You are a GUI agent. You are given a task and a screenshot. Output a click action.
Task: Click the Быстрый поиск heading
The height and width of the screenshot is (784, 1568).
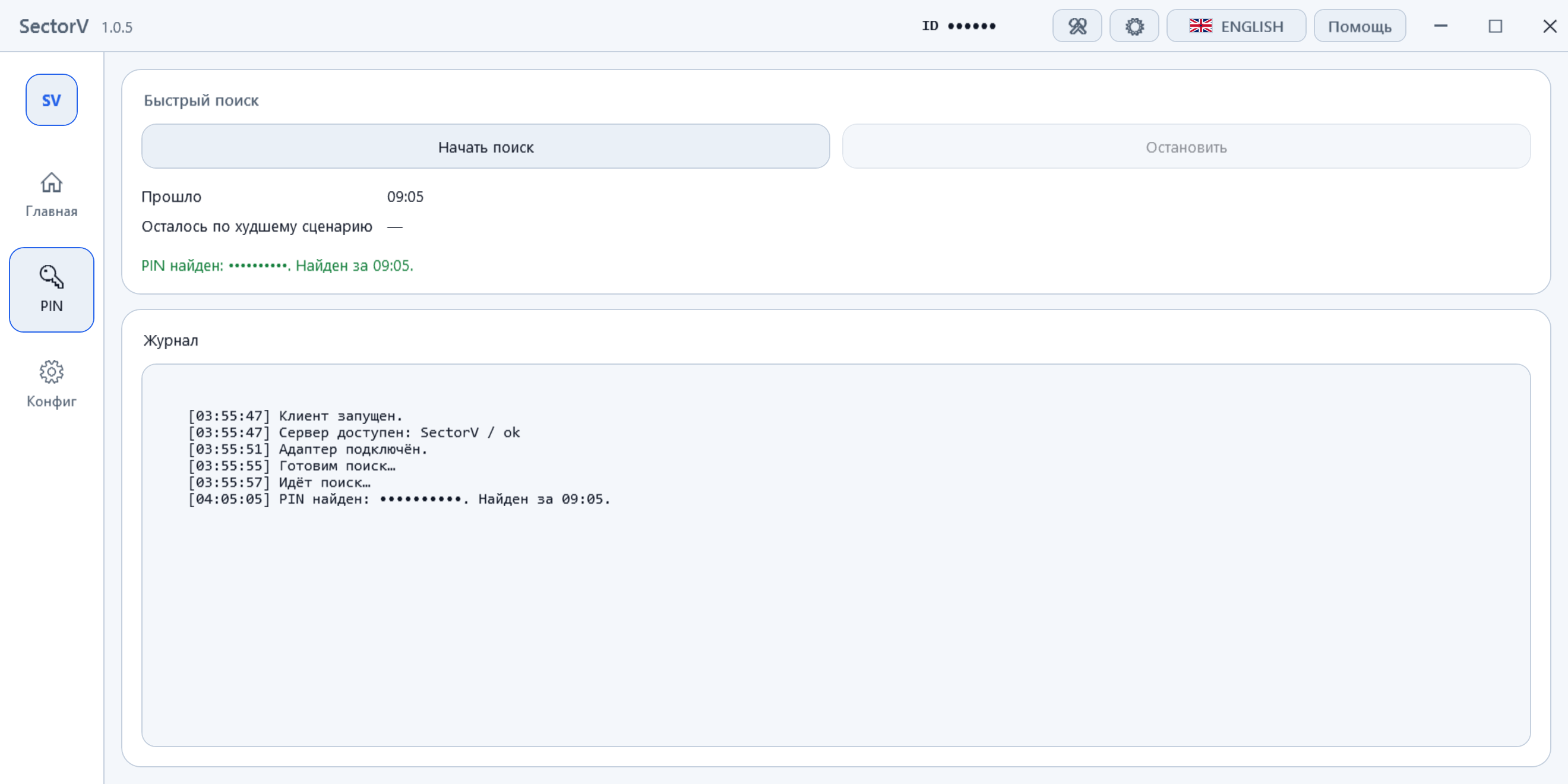pos(201,100)
